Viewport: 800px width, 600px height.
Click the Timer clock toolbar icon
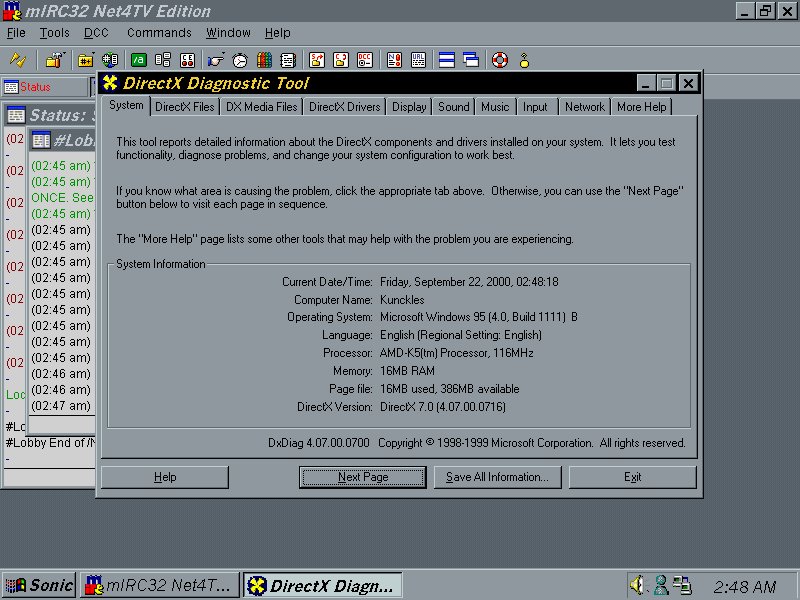[240, 60]
